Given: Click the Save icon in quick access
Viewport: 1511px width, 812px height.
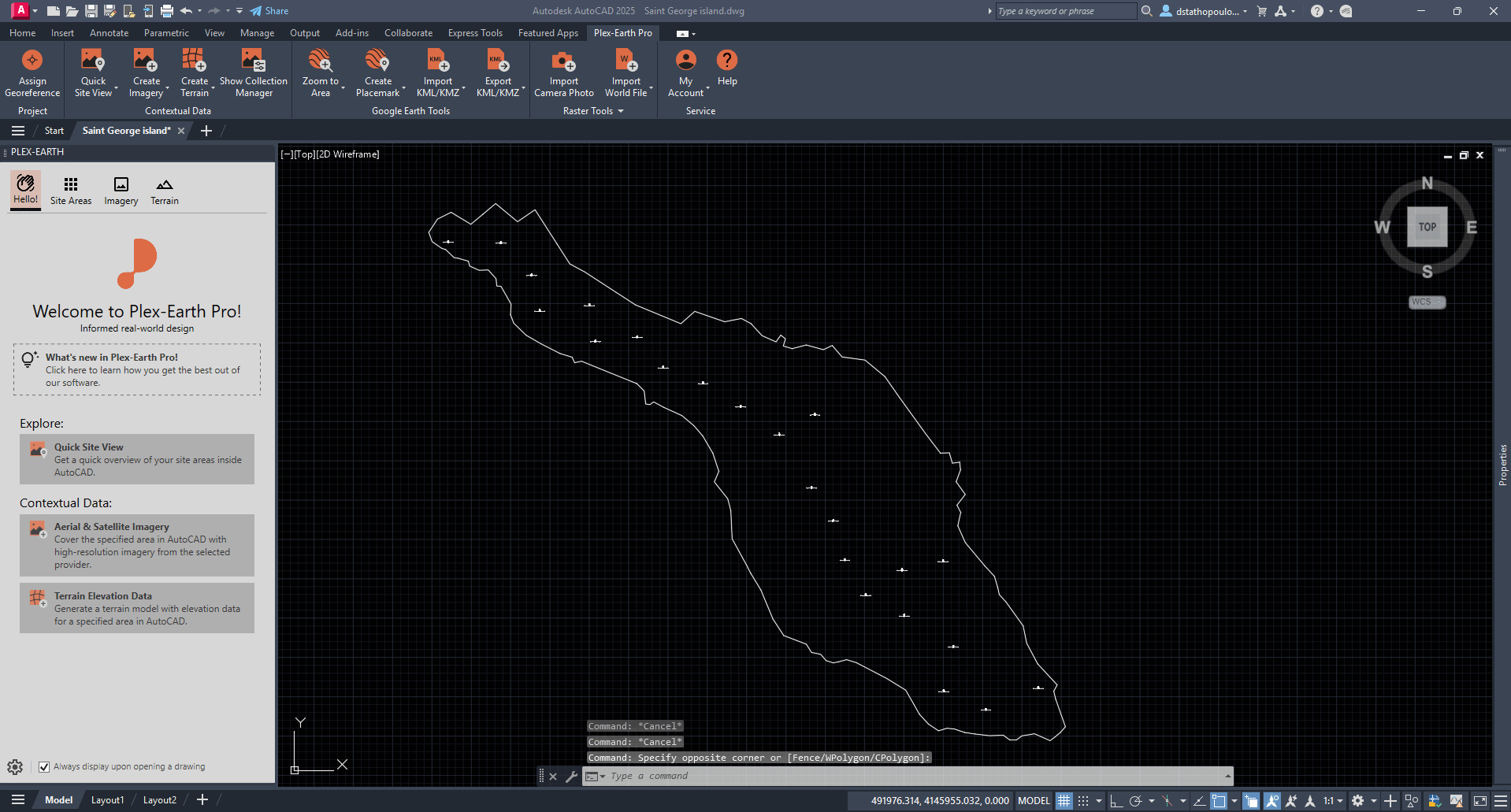Looking at the screenshot, I should (x=91, y=11).
